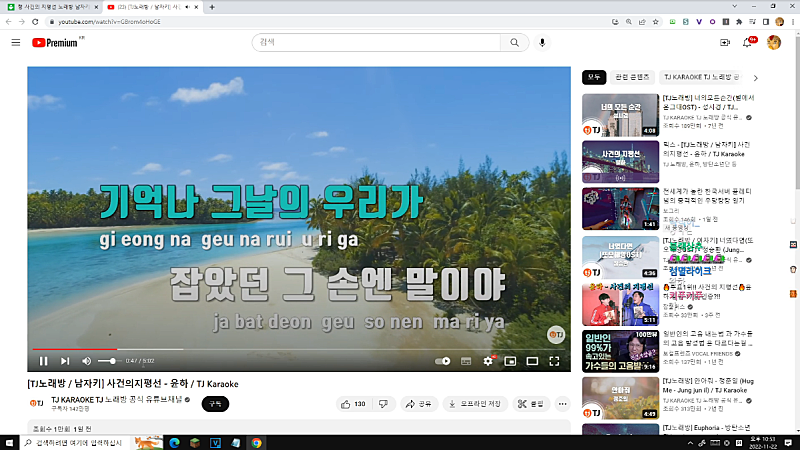The width and height of the screenshot is (800, 450).
Task: Open Chrome three-dot menu
Action: pos(793,22)
